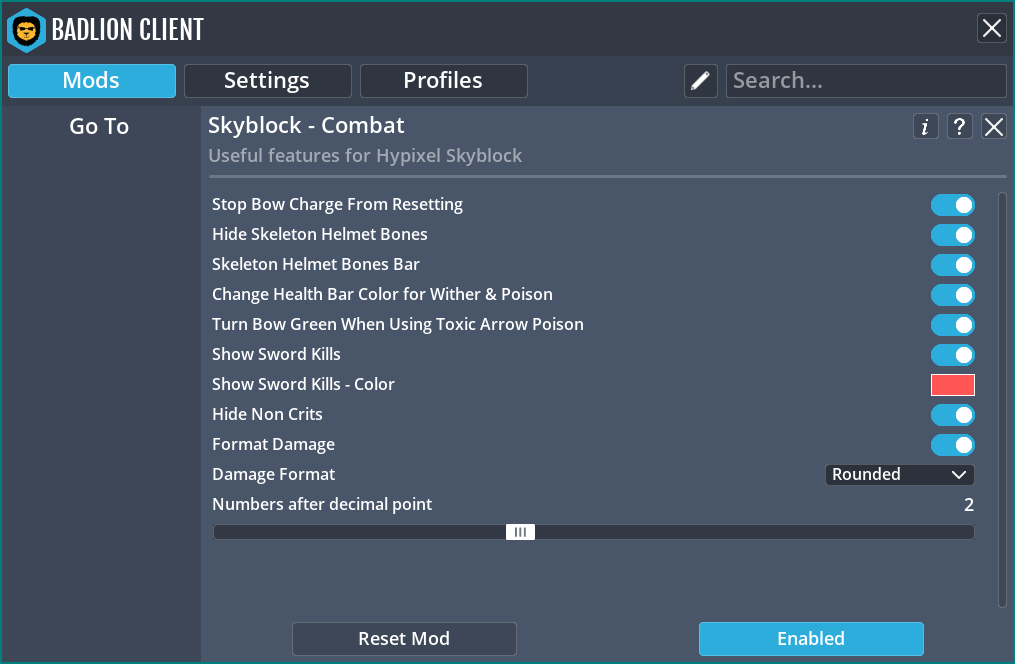This screenshot has width=1015, height=664.
Task: Switch to the Profiles tab
Action: tap(443, 81)
